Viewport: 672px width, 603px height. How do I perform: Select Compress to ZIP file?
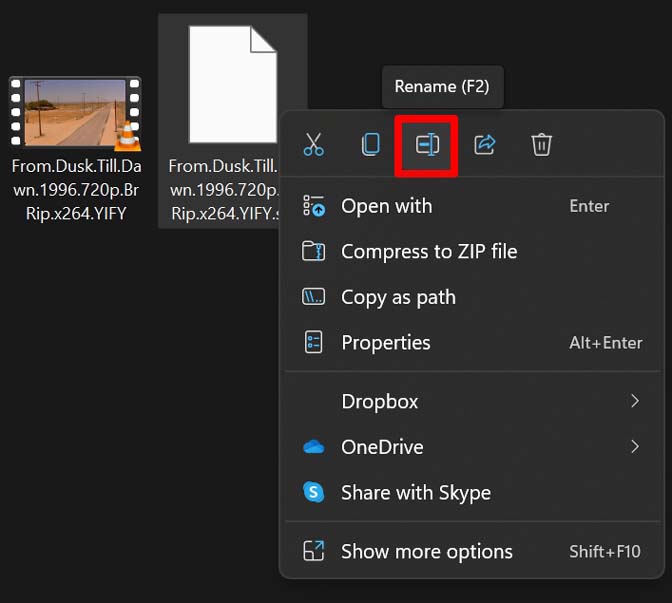429,252
